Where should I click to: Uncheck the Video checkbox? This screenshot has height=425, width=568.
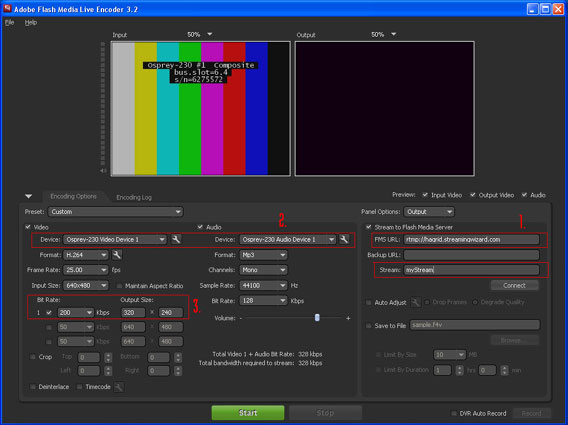[x=28, y=227]
